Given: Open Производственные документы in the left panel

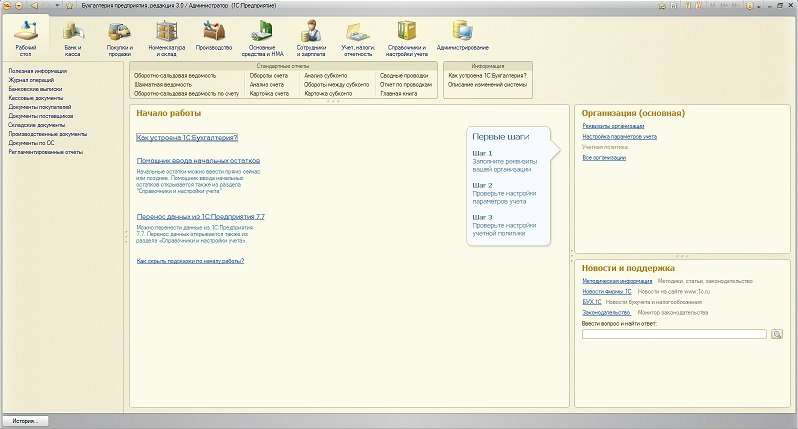Looking at the screenshot, I should click(48, 134).
